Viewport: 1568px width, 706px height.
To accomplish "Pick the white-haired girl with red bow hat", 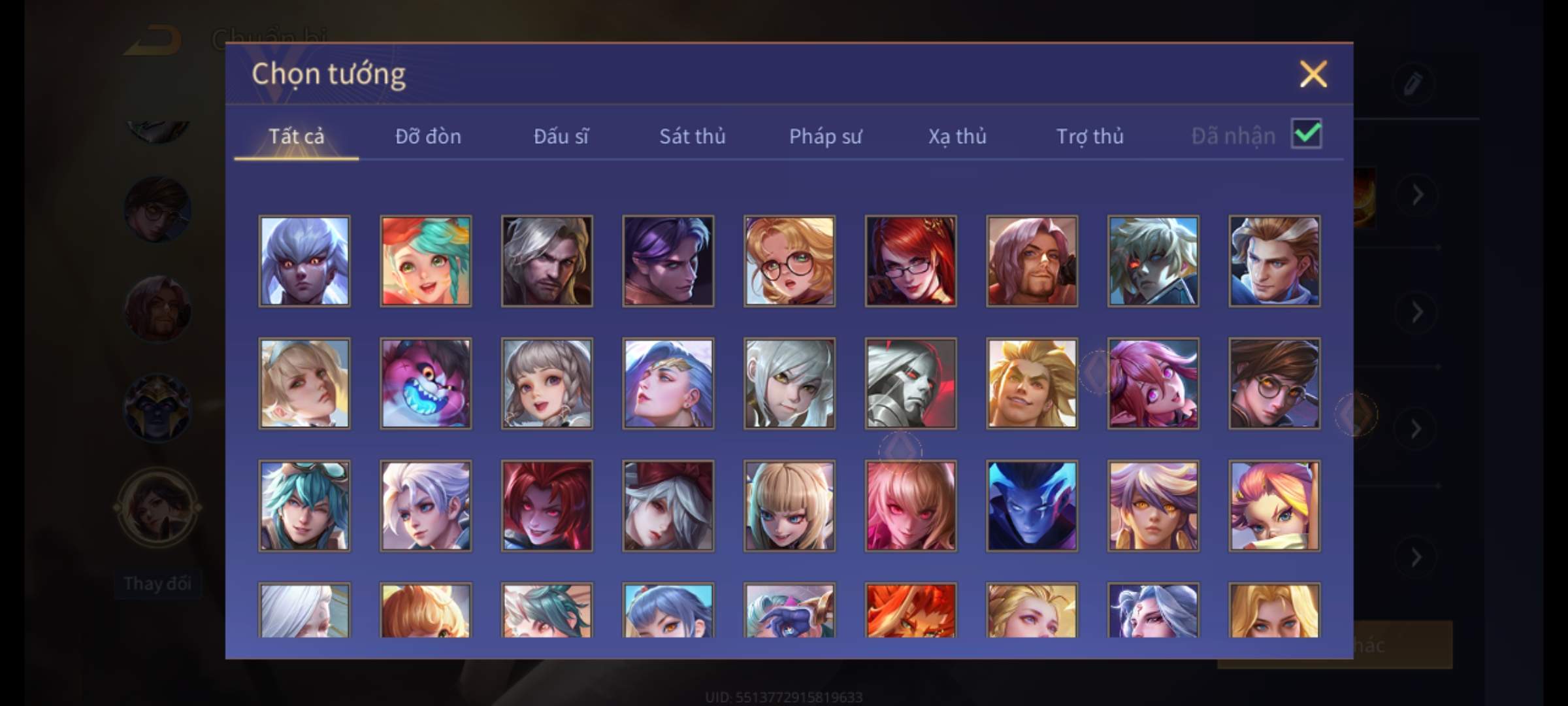I will click(x=668, y=506).
